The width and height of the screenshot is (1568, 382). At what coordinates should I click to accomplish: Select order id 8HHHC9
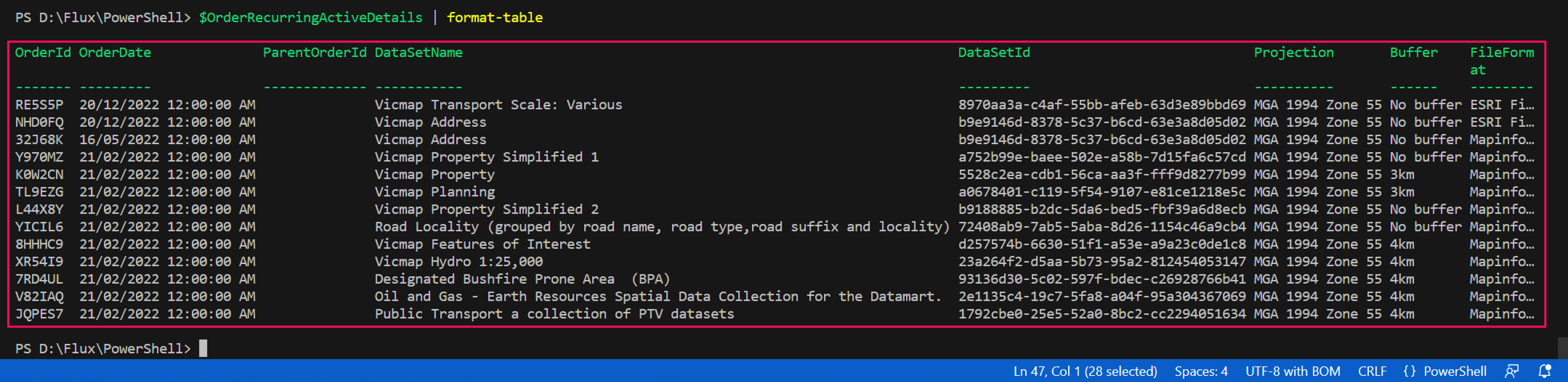(39, 244)
